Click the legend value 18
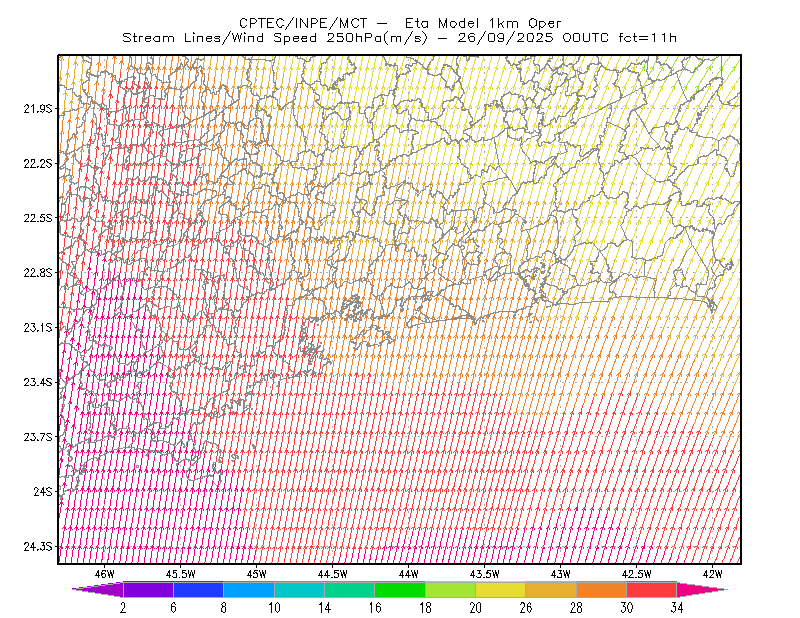Viewport: 800px width, 618px height. 425,608
